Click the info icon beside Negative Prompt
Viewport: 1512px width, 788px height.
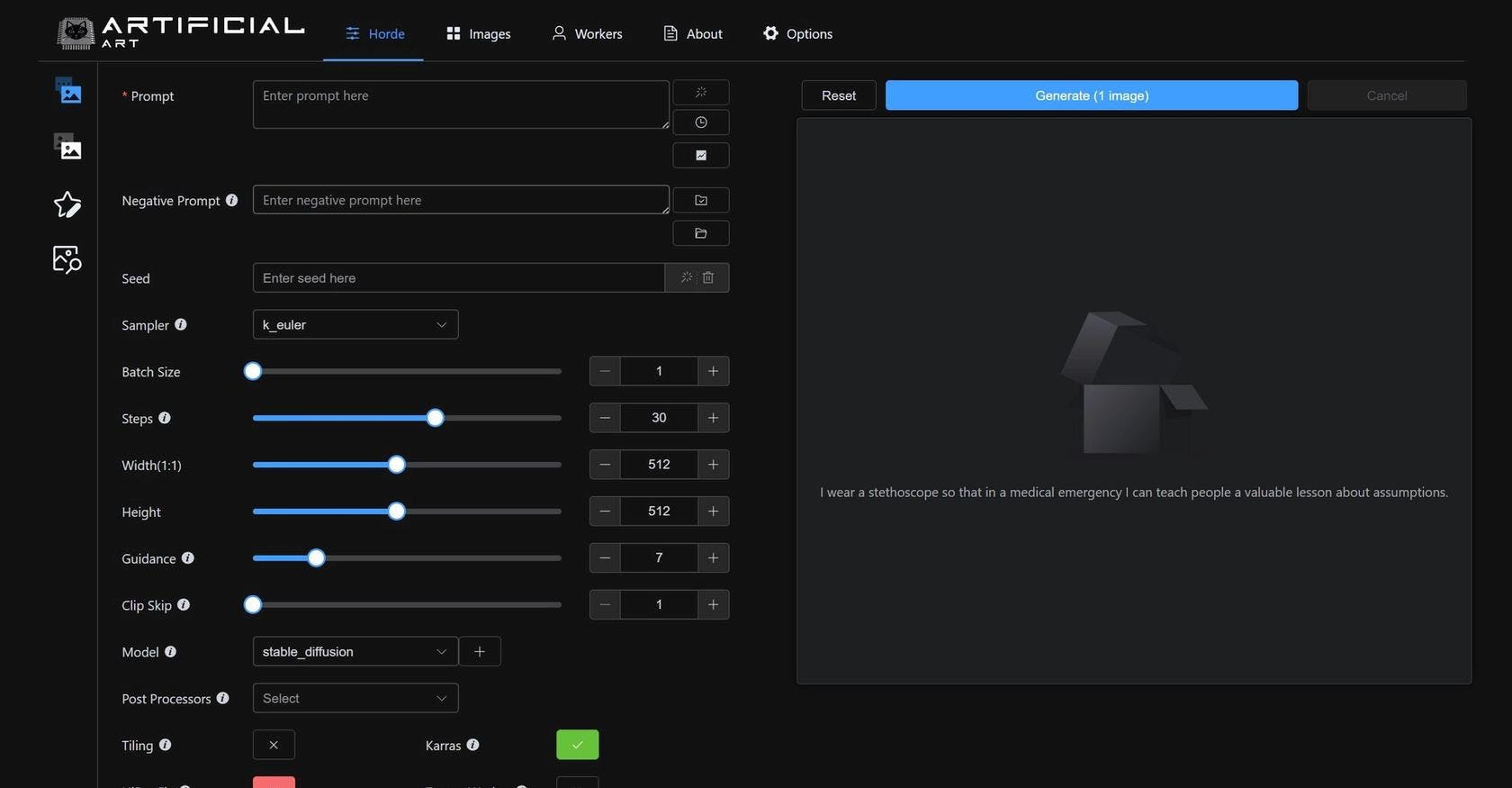click(231, 200)
